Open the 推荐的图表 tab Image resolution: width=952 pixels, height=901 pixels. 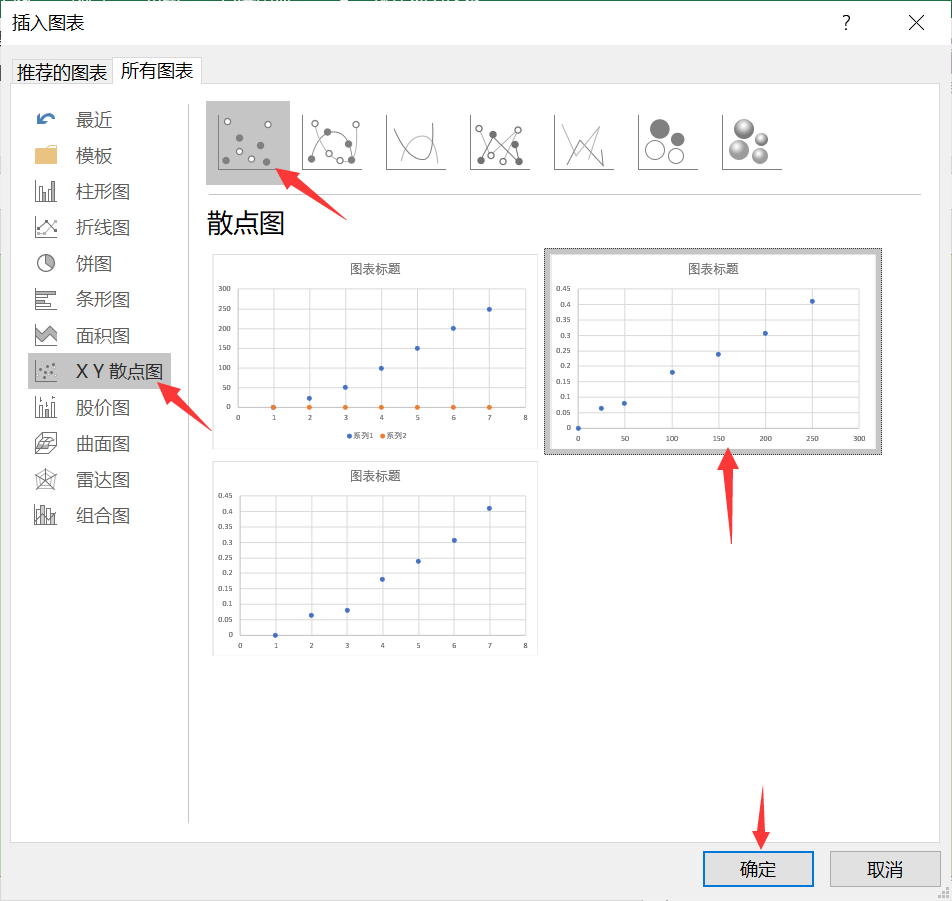62,72
